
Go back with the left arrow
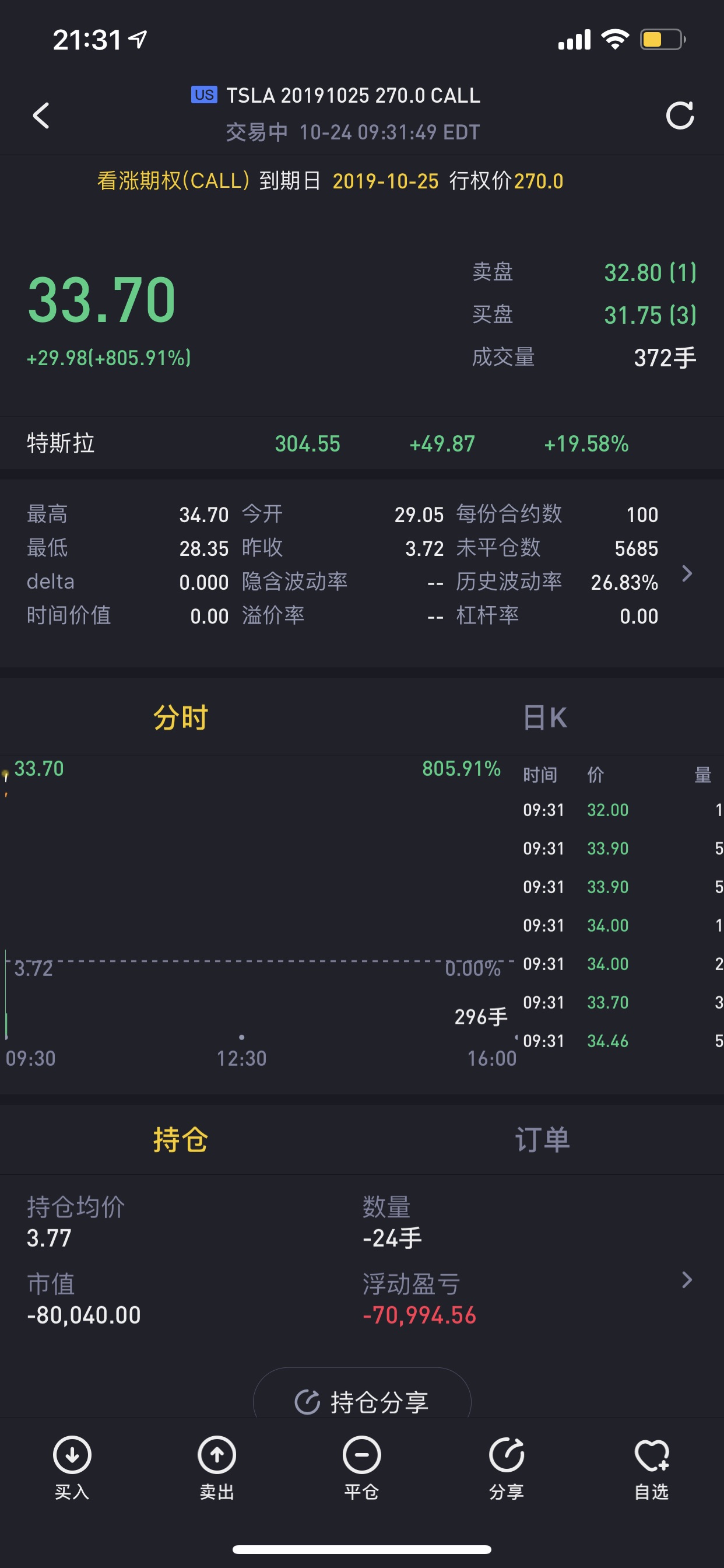[41, 115]
